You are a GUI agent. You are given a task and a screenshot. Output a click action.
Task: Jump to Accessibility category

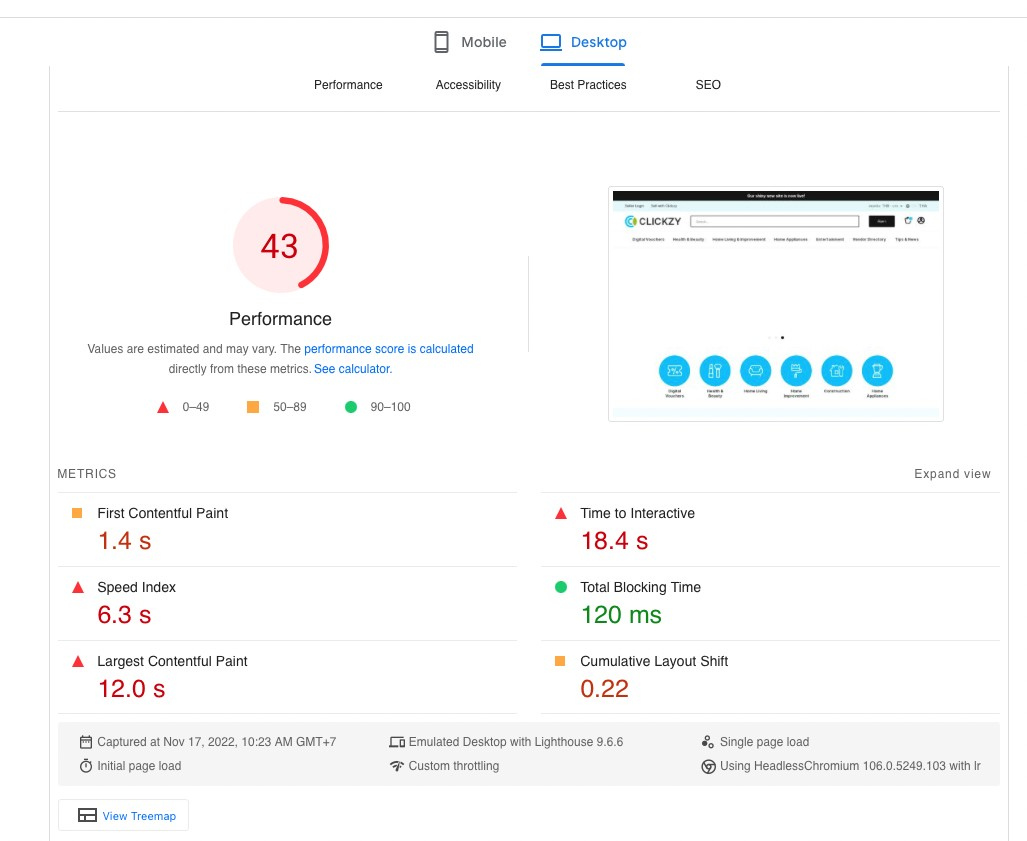coord(468,84)
